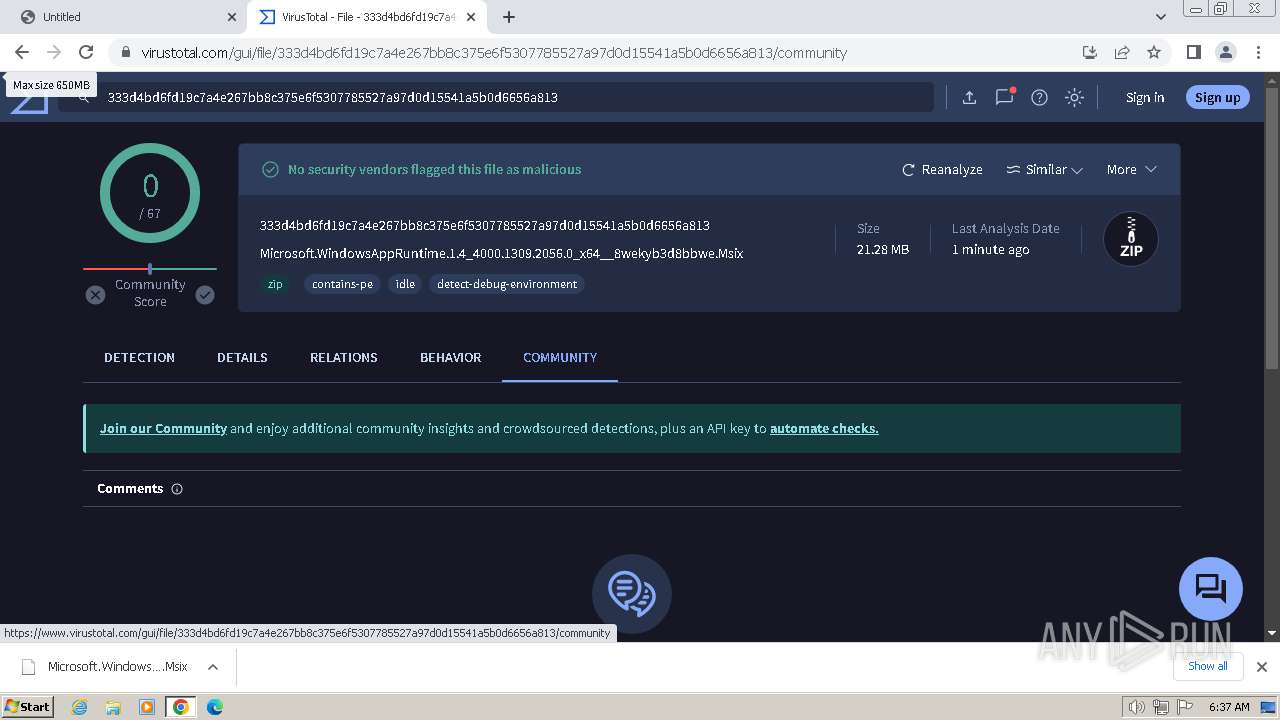Reanalyze the file
Image resolution: width=1280 pixels, height=720 pixels.
(942, 170)
